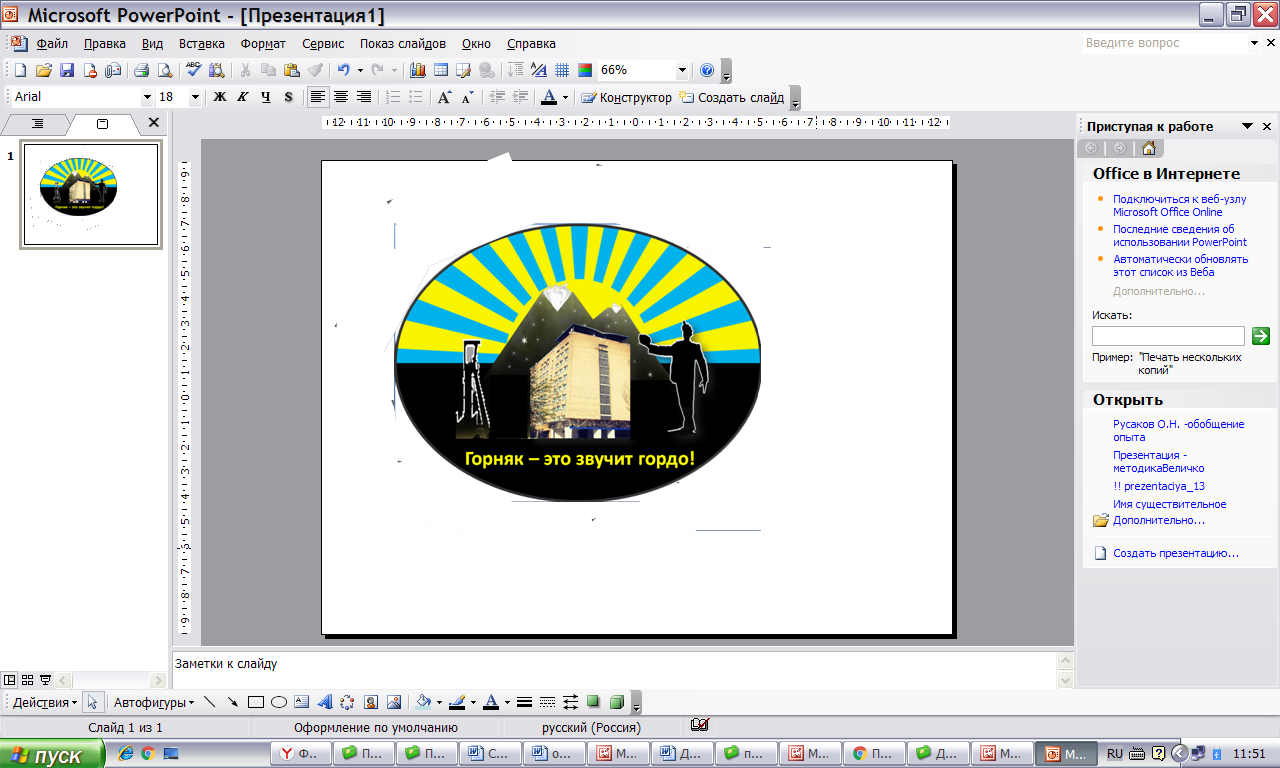Toggle Italic formatting (К)
The width and height of the screenshot is (1280, 768).
point(243,97)
